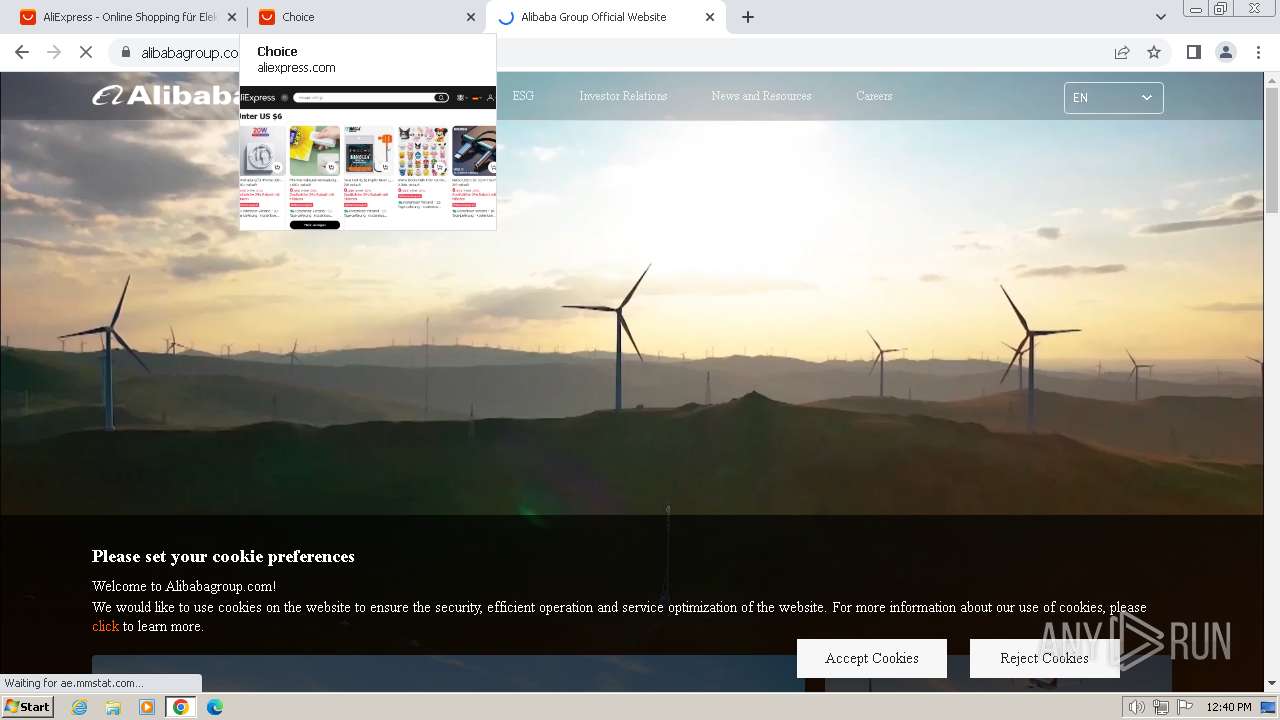Stop loading the page with X button
This screenshot has height=720, width=1280.
[x=86, y=52]
